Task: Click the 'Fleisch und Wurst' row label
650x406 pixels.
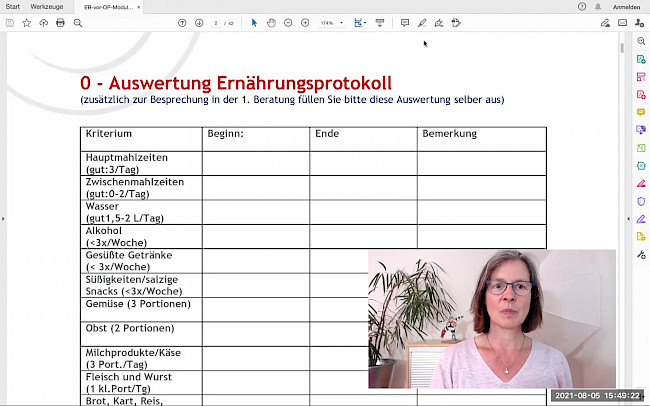Action: click(129, 377)
